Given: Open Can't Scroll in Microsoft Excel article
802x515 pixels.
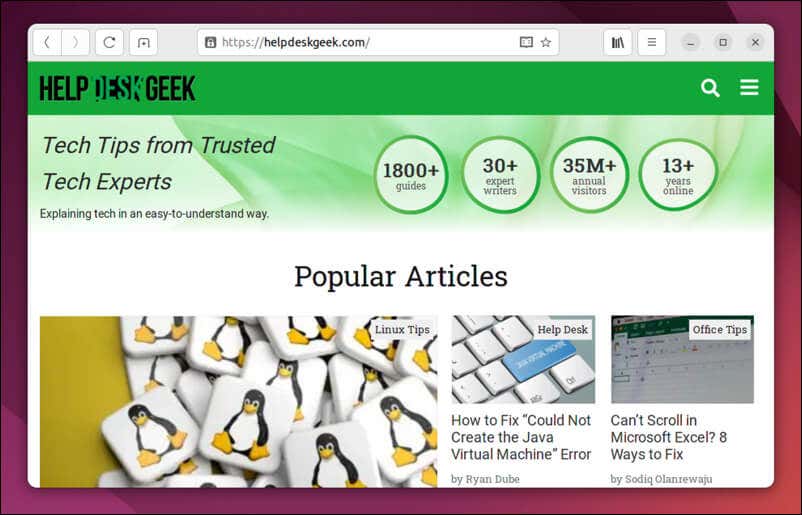Looking at the screenshot, I should click(x=669, y=437).
